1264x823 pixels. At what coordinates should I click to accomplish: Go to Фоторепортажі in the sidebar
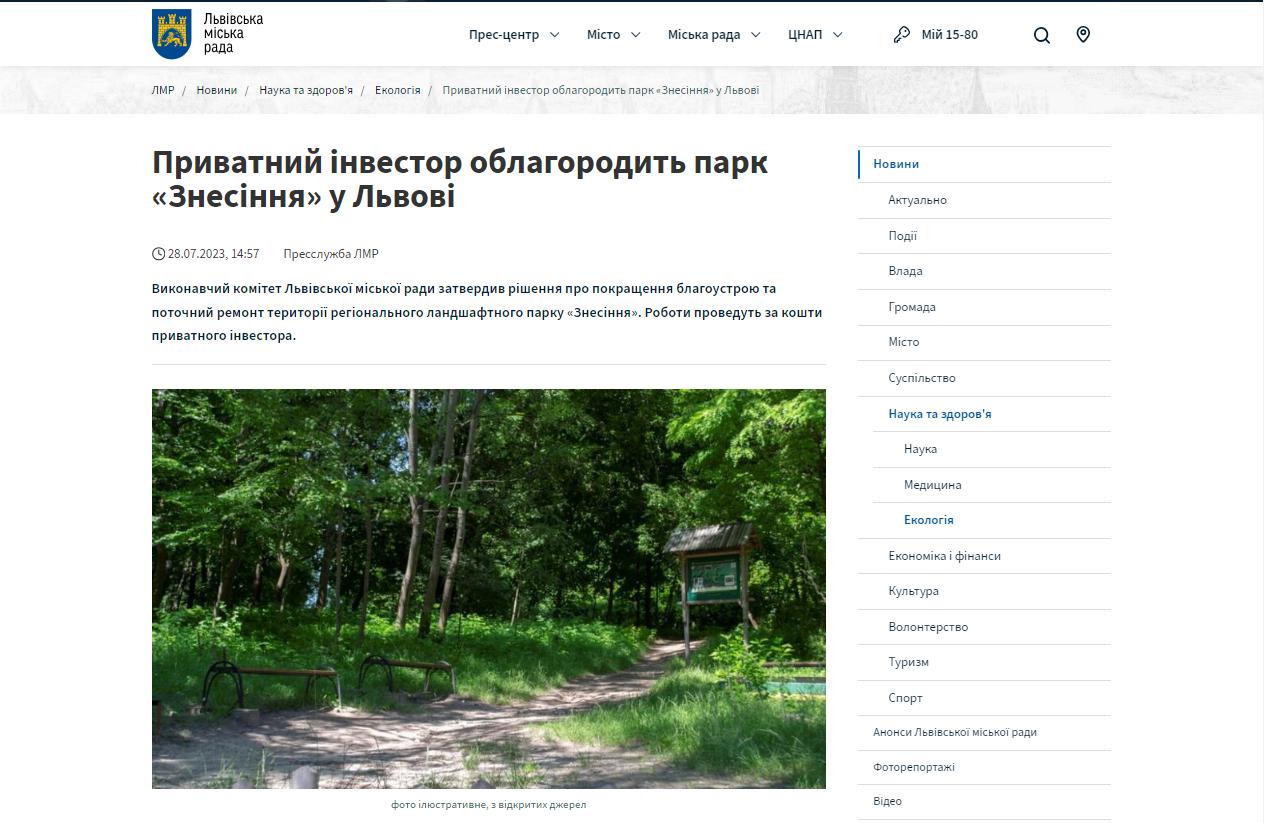click(913, 767)
